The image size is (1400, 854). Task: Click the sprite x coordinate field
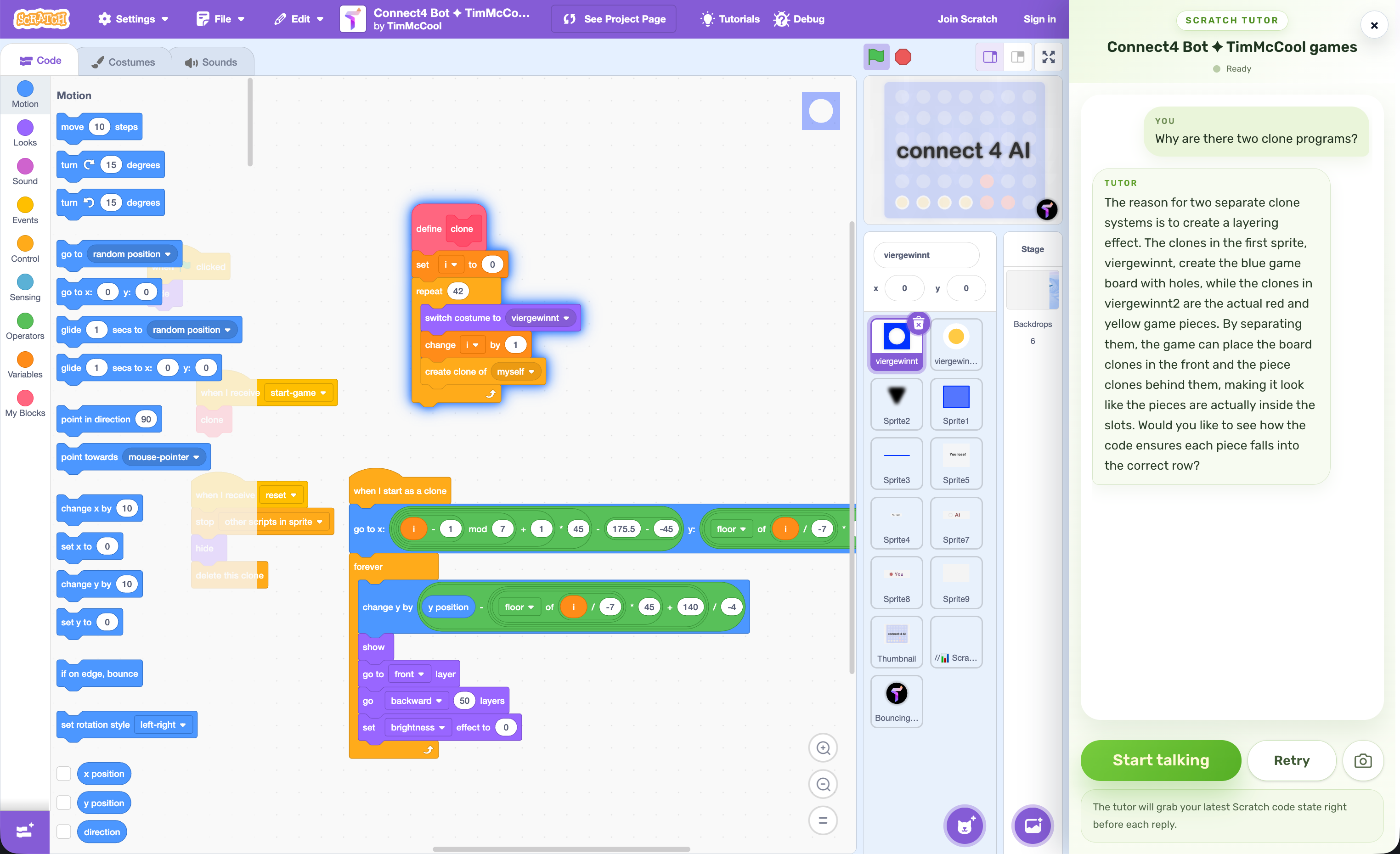point(904,288)
